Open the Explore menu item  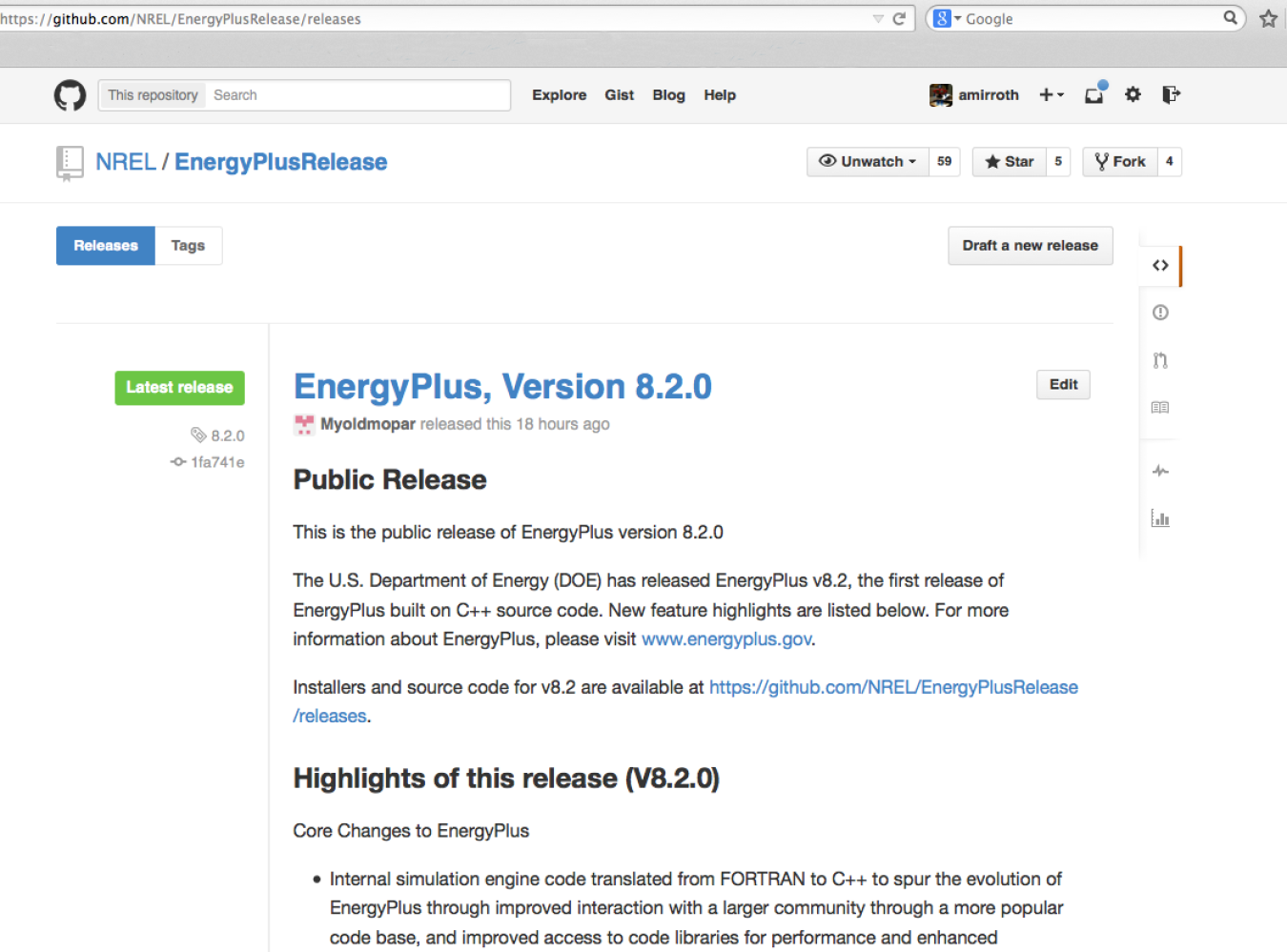click(560, 95)
